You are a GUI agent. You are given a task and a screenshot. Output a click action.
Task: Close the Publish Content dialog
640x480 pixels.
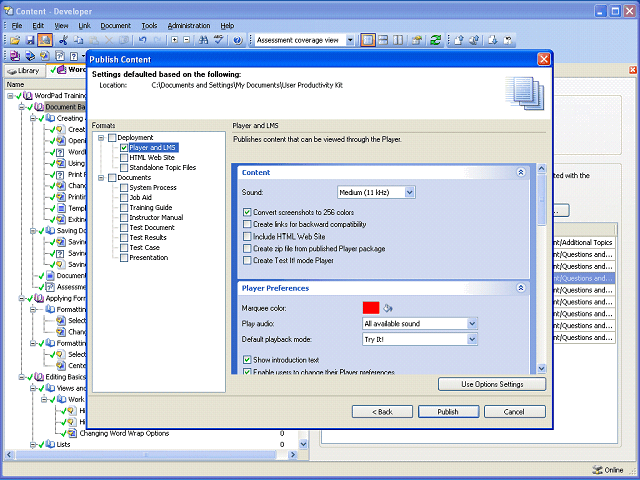[543, 59]
